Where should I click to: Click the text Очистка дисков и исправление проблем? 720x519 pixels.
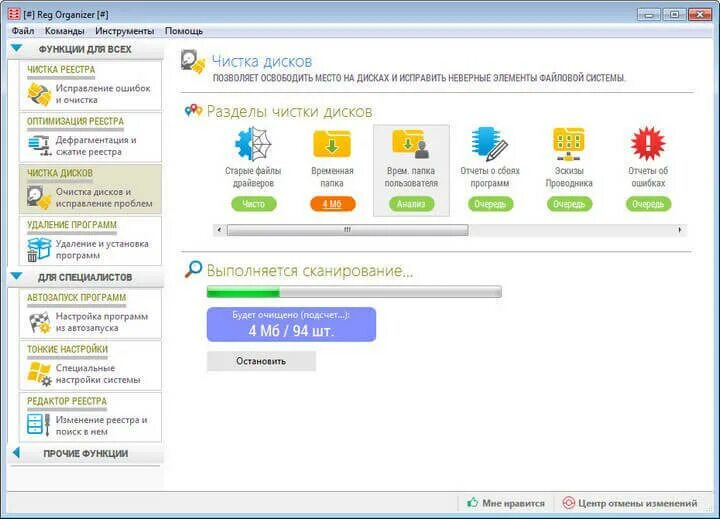(104, 197)
